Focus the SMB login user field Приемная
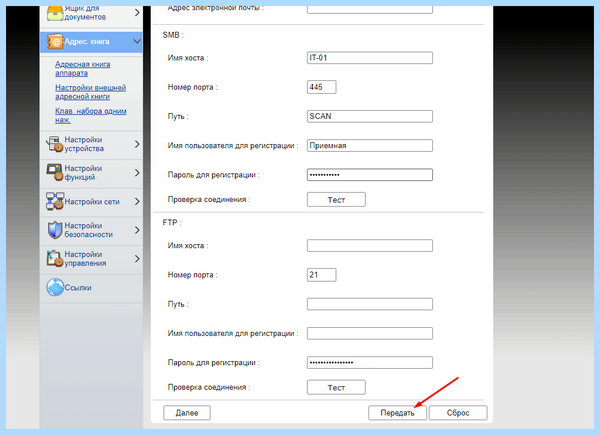The height and width of the screenshot is (435, 600). coord(370,145)
